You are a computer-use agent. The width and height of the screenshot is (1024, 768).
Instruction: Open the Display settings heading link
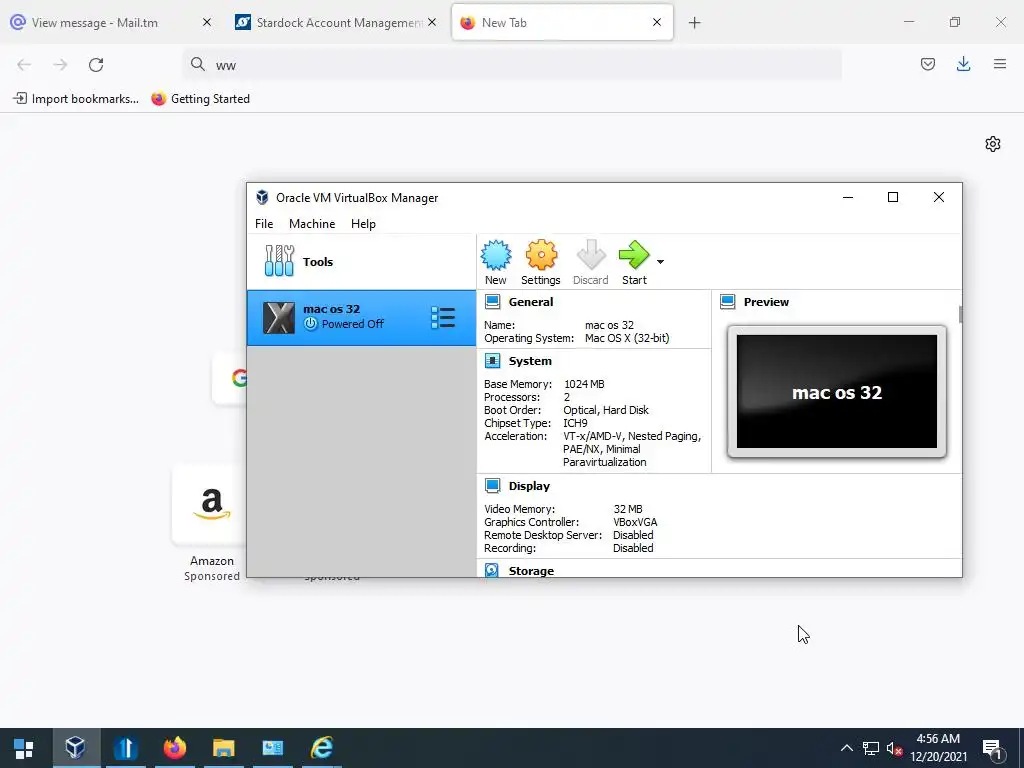(x=529, y=486)
